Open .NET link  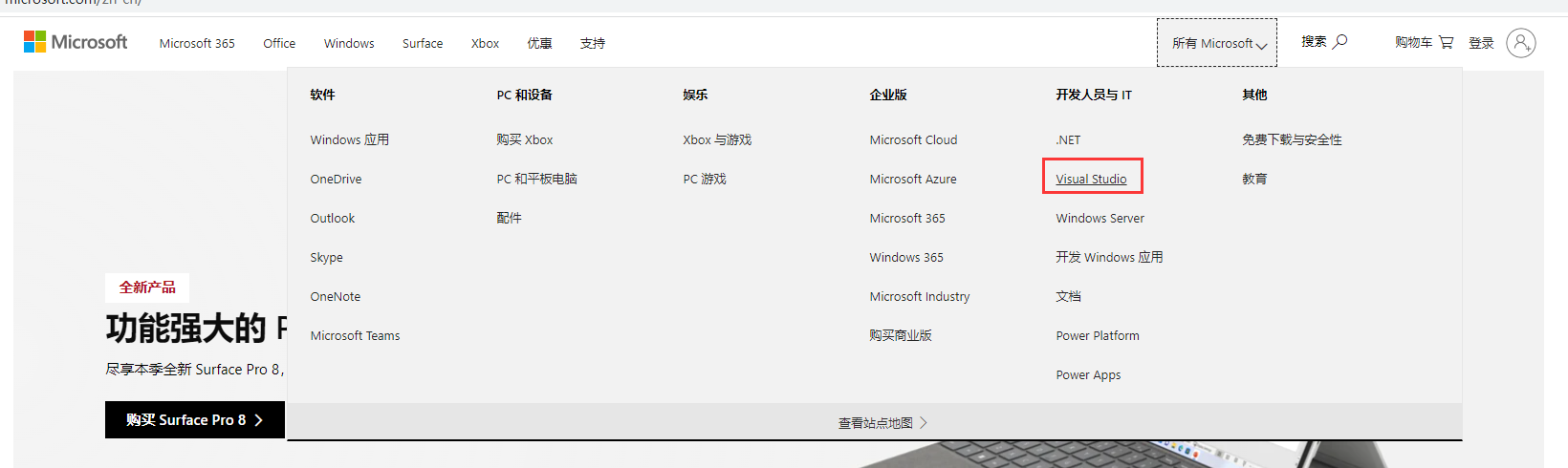point(1068,139)
